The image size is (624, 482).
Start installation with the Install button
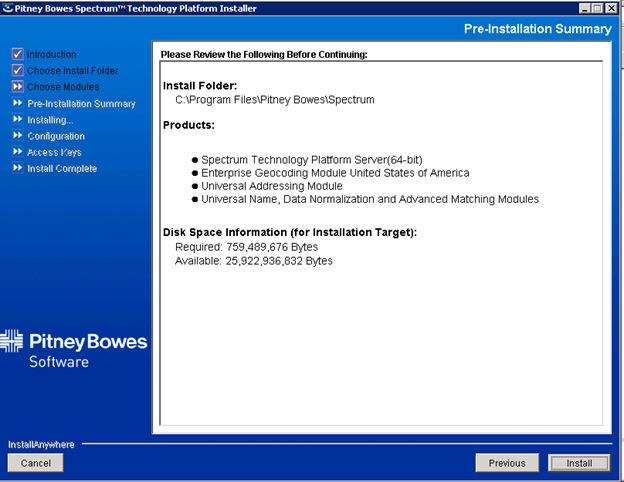click(x=579, y=463)
